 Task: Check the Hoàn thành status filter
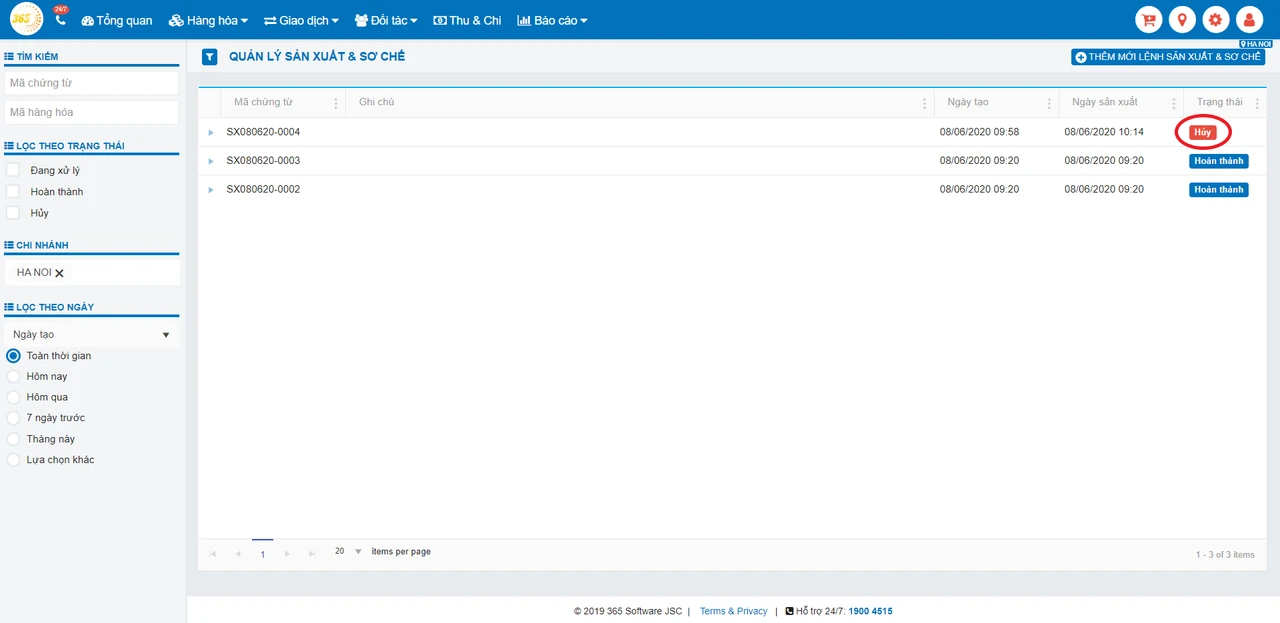click(13, 191)
